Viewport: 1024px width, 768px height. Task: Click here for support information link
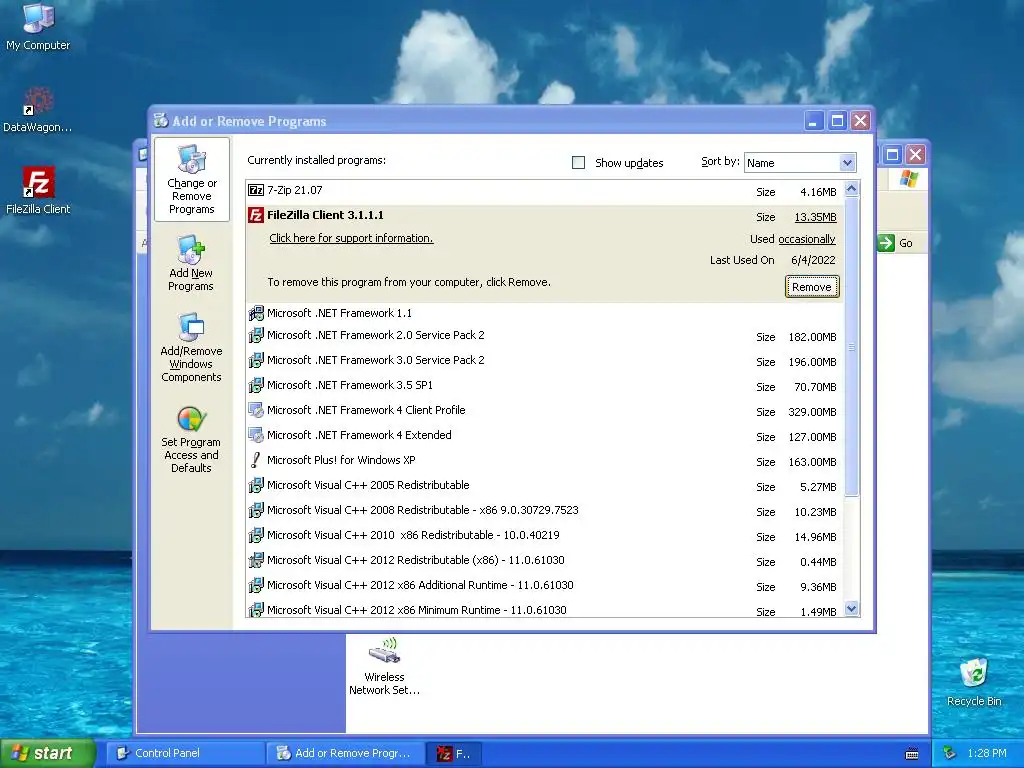click(351, 238)
